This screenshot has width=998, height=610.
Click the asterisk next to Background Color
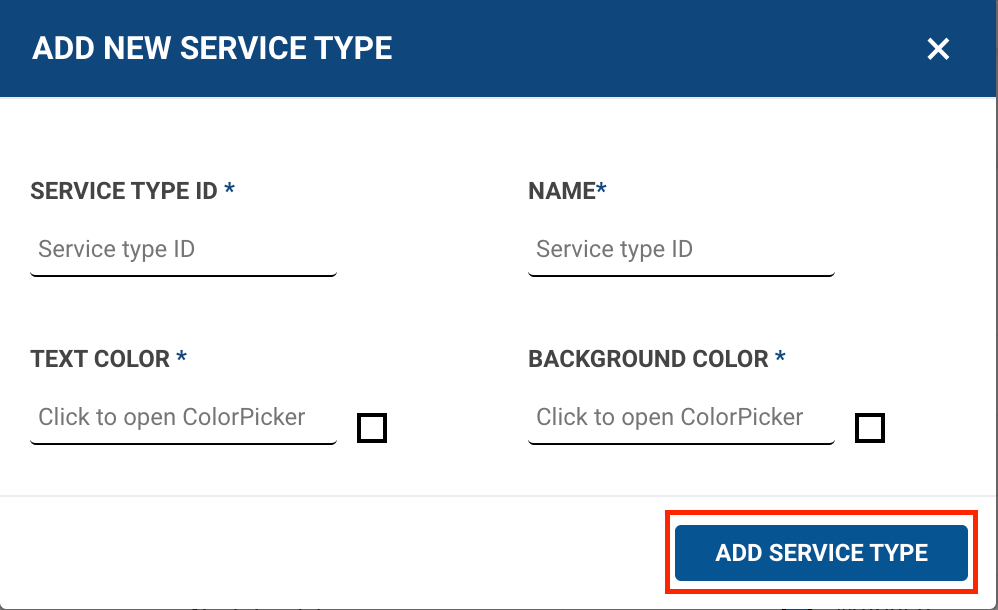(780, 358)
